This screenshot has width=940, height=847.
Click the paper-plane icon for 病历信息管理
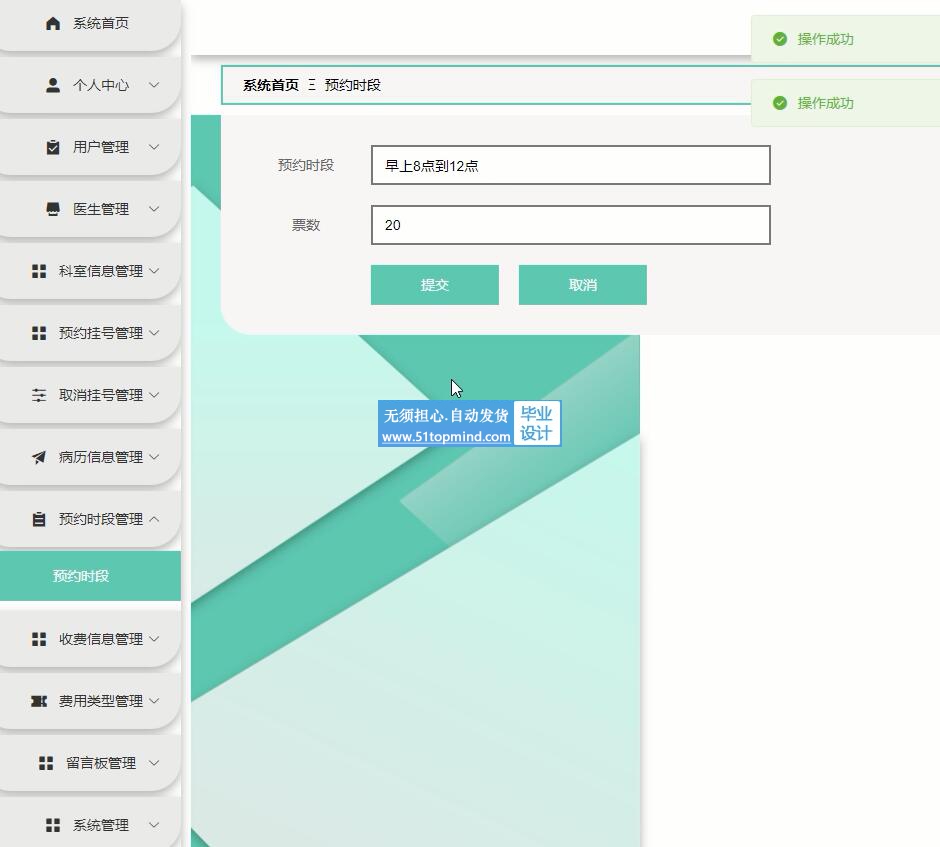pos(39,457)
